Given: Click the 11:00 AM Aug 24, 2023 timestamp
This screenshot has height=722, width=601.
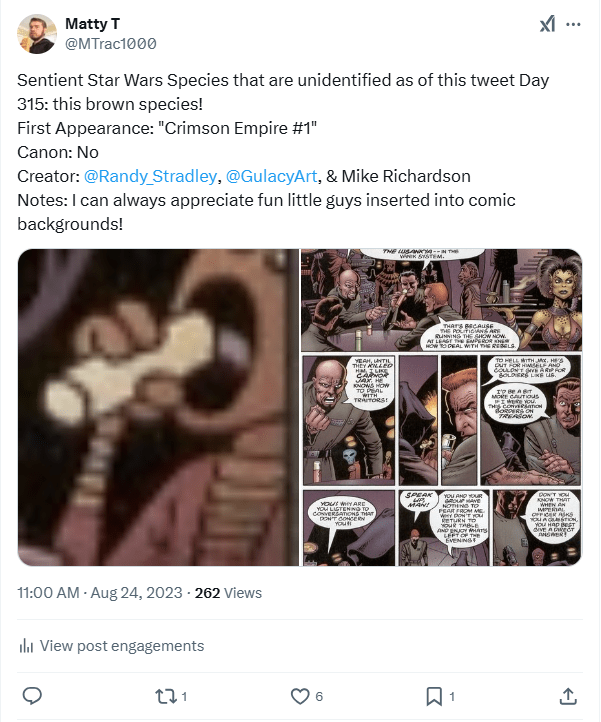Looking at the screenshot, I should click(x=102, y=593).
